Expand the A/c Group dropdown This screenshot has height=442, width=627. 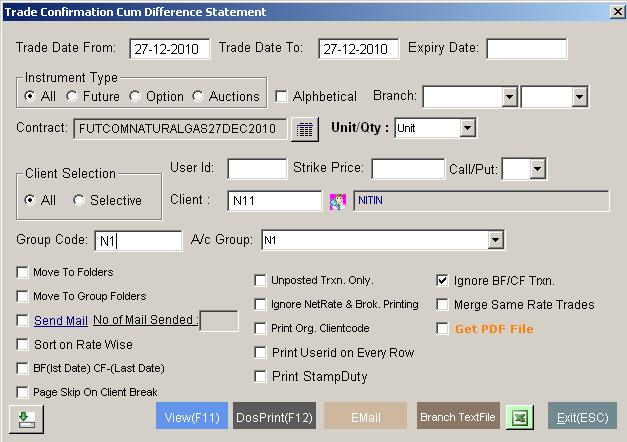pyautogui.click(x=495, y=240)
